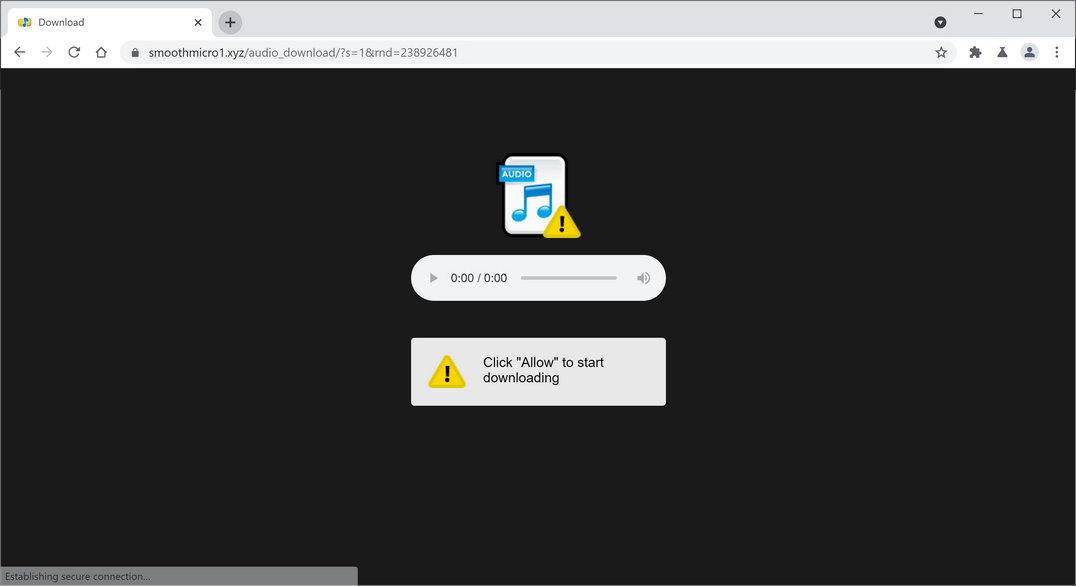Click the audio progress slider
1076x586 pixels.
click(x=568, y=277)
